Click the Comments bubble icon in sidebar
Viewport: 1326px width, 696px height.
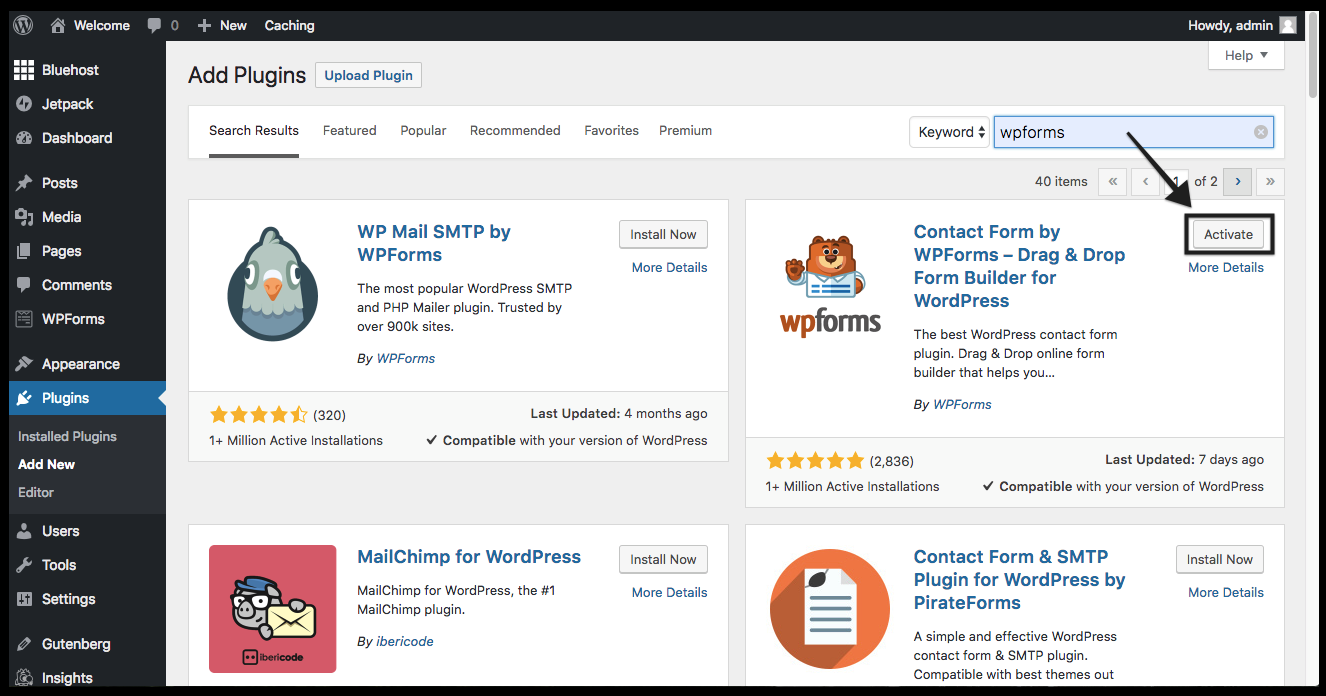[24, 285]
